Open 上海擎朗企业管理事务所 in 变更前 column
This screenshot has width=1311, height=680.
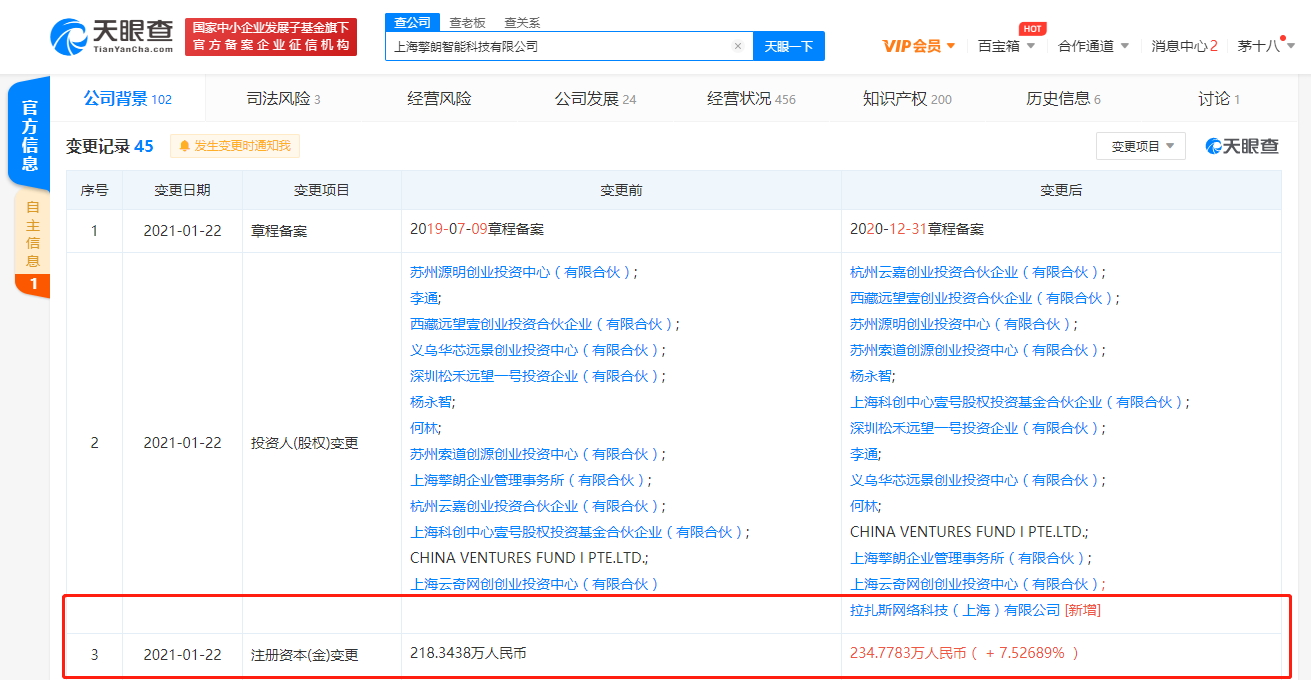(528, 480)
